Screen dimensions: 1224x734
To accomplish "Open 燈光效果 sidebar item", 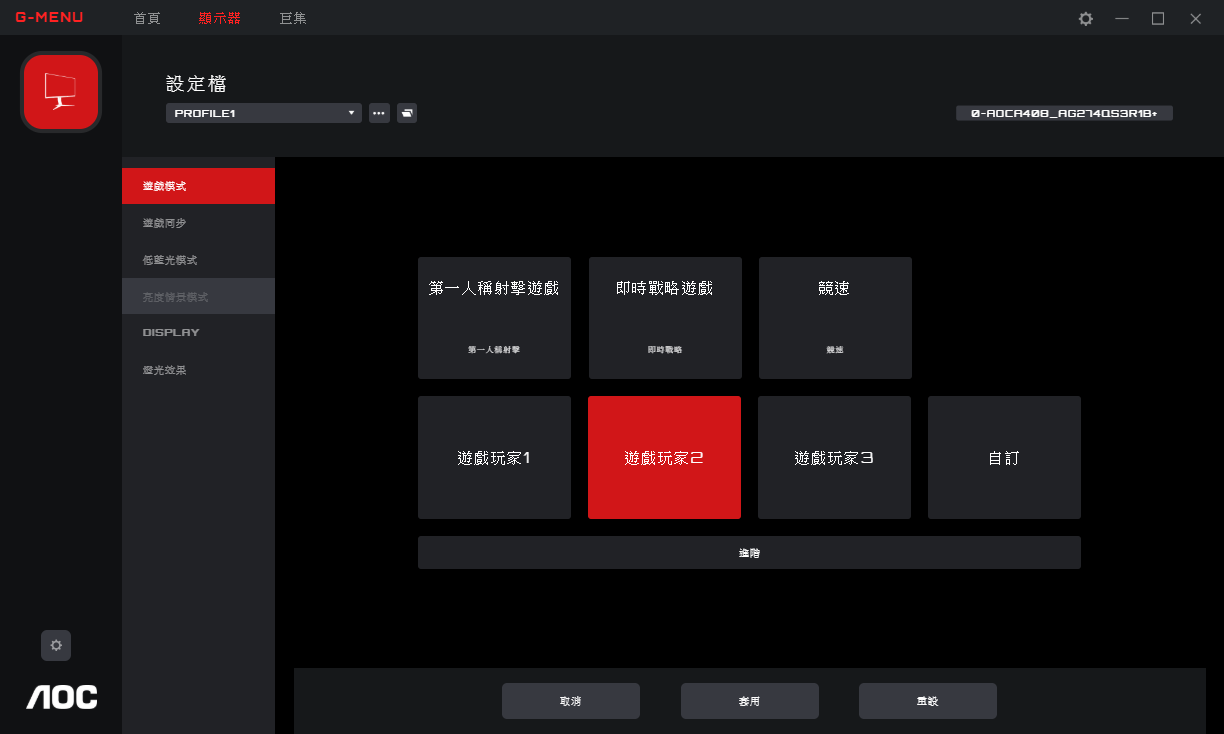I will (x=198, y=370).
